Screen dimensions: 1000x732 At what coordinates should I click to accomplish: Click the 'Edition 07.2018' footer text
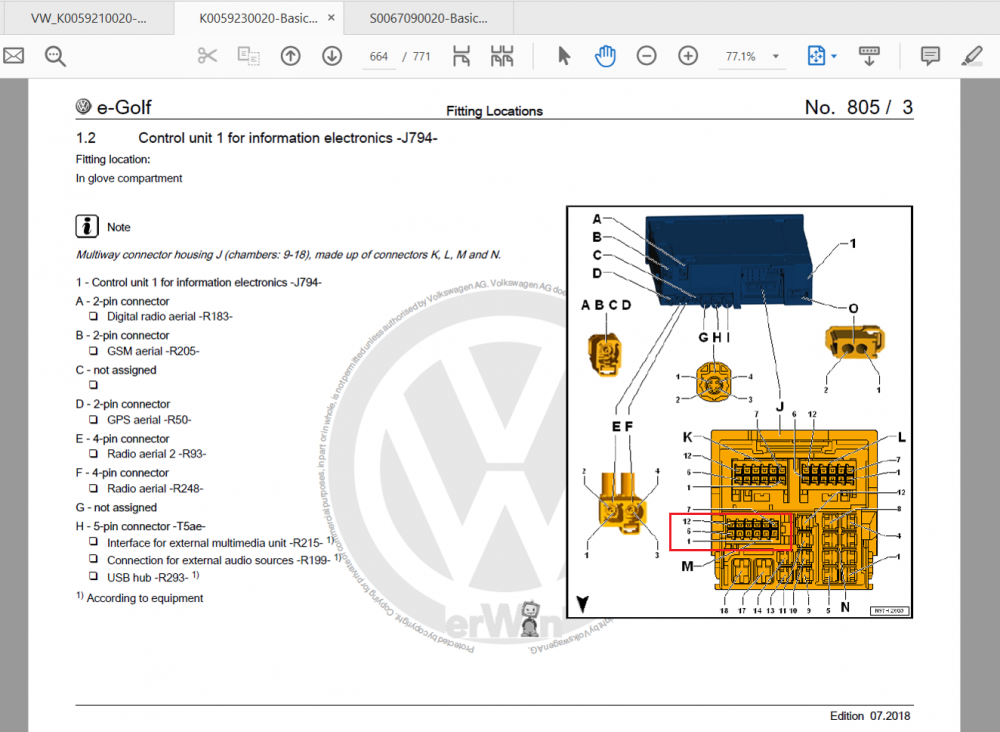pos(870,716)
